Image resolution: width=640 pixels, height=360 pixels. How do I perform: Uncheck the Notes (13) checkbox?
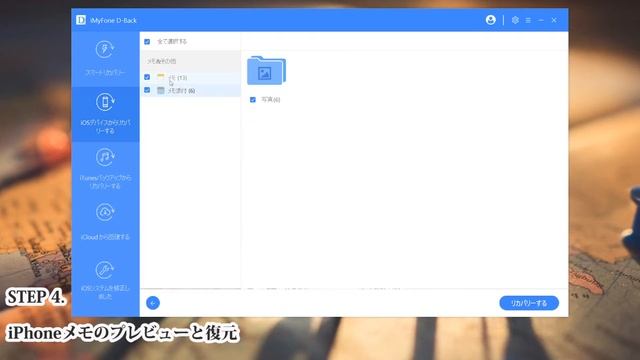pos(147,77)
